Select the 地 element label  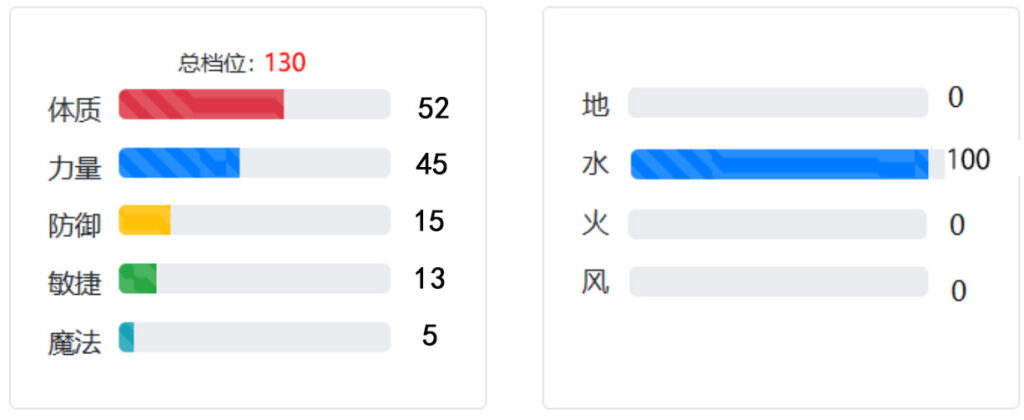coord(596,105)
